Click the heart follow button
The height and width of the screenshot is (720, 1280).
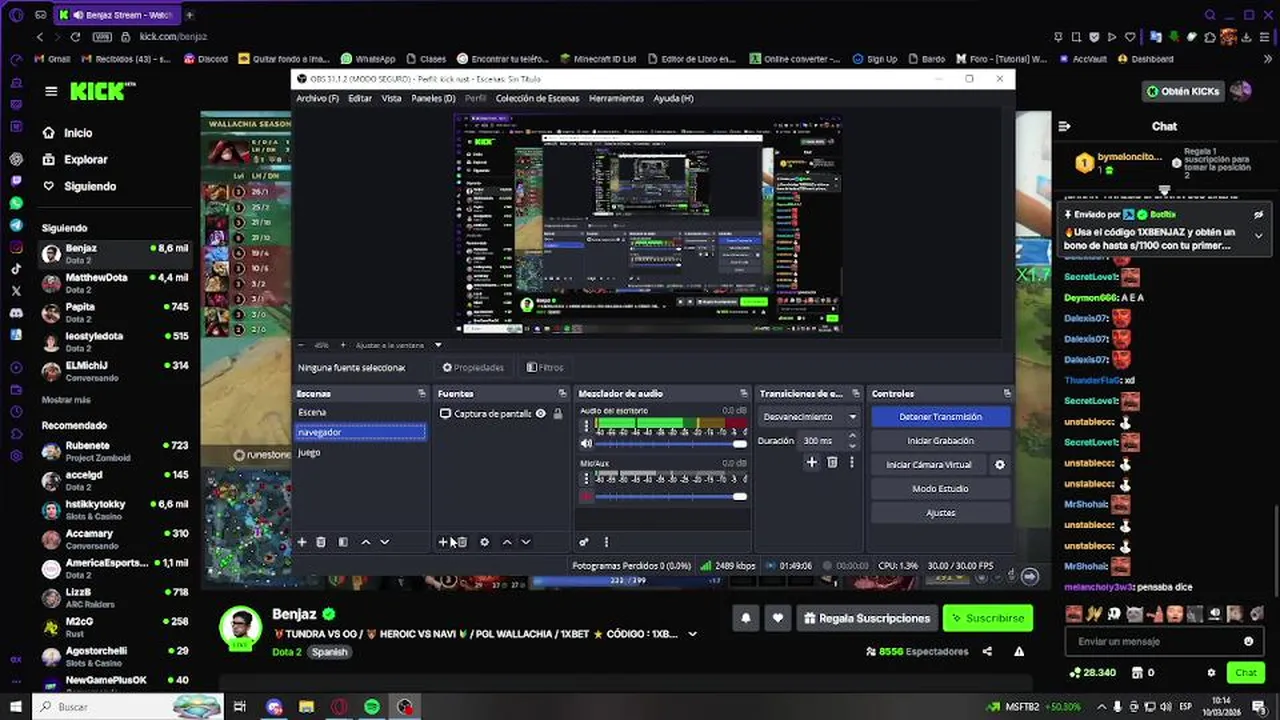coord(778,618)
